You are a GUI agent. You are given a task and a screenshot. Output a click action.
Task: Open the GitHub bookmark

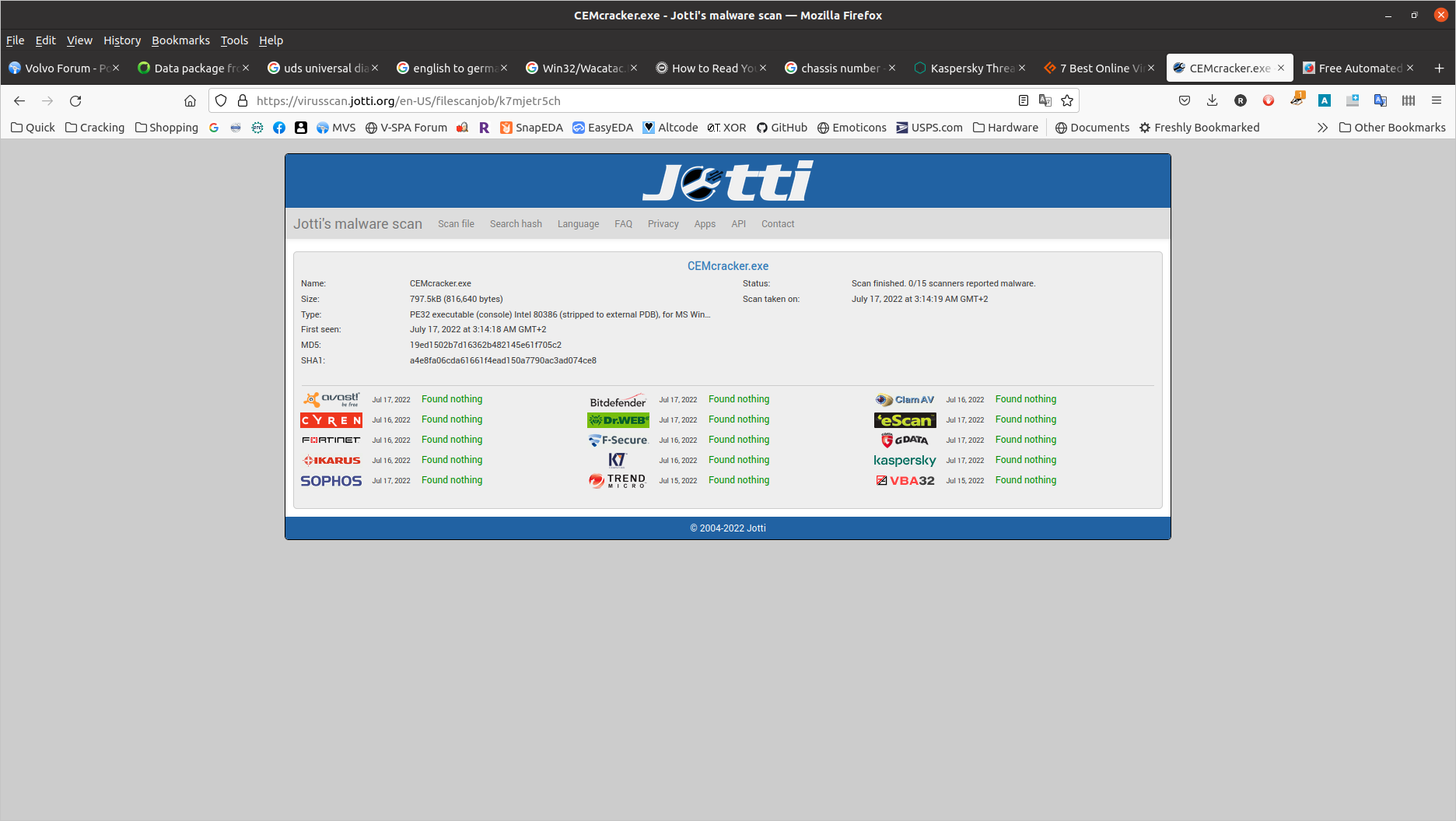782,127
